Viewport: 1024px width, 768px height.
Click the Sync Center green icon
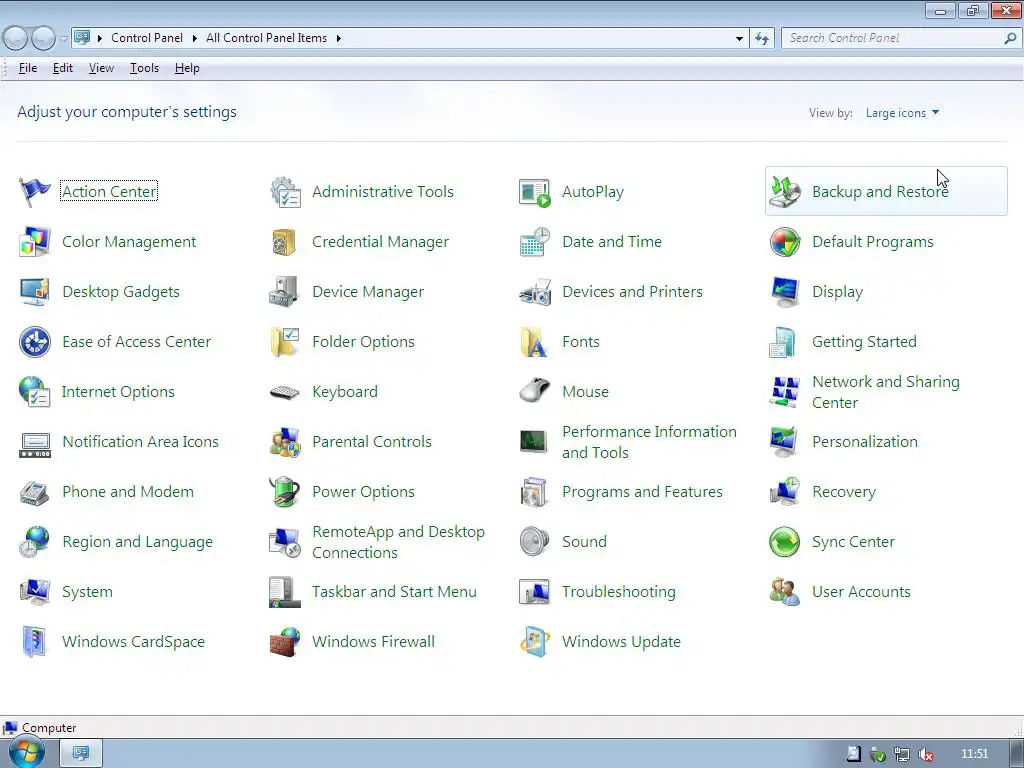(x=784, y=541)
